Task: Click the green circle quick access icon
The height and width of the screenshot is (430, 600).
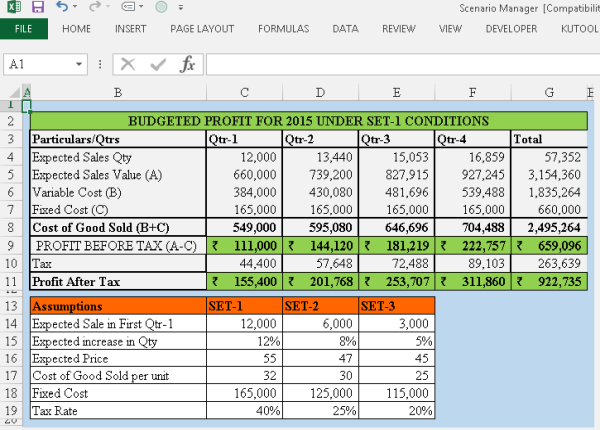Action: pyautogui.click(x=160, y=7)
